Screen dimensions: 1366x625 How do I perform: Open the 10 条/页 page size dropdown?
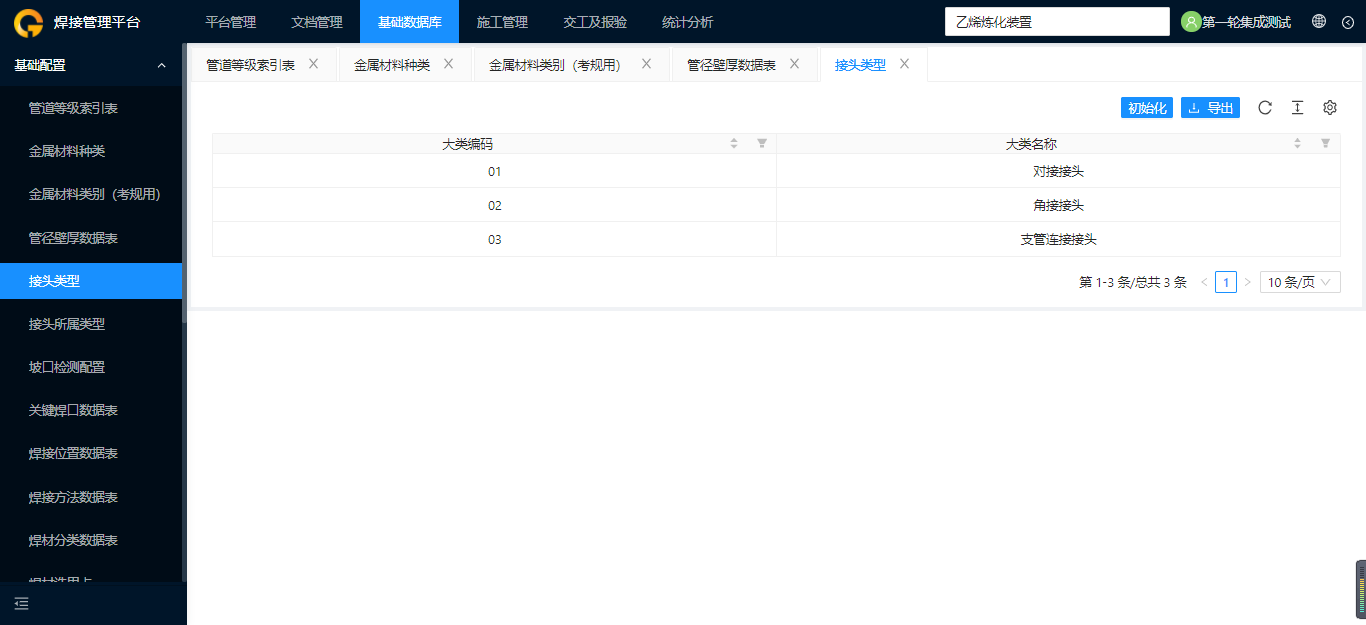point(1300,283)
